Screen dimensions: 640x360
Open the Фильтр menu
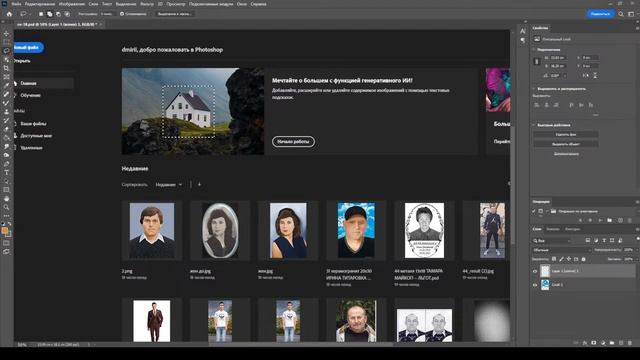point(147,4)
